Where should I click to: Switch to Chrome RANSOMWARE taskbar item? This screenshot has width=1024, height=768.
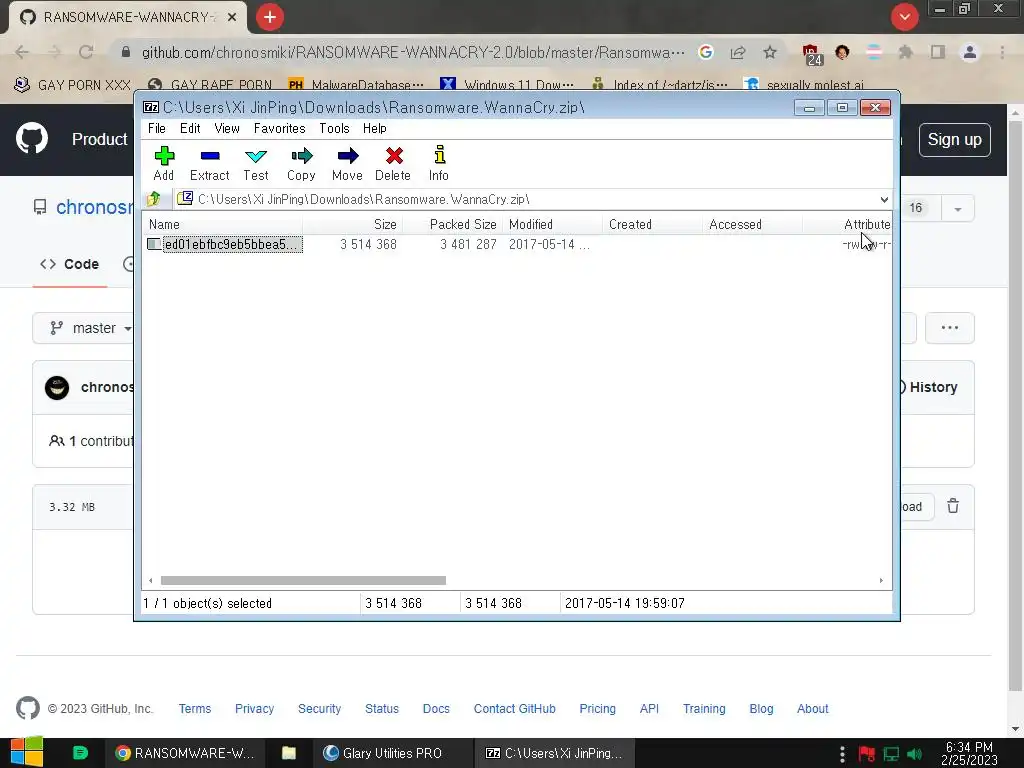pos(185,753)
